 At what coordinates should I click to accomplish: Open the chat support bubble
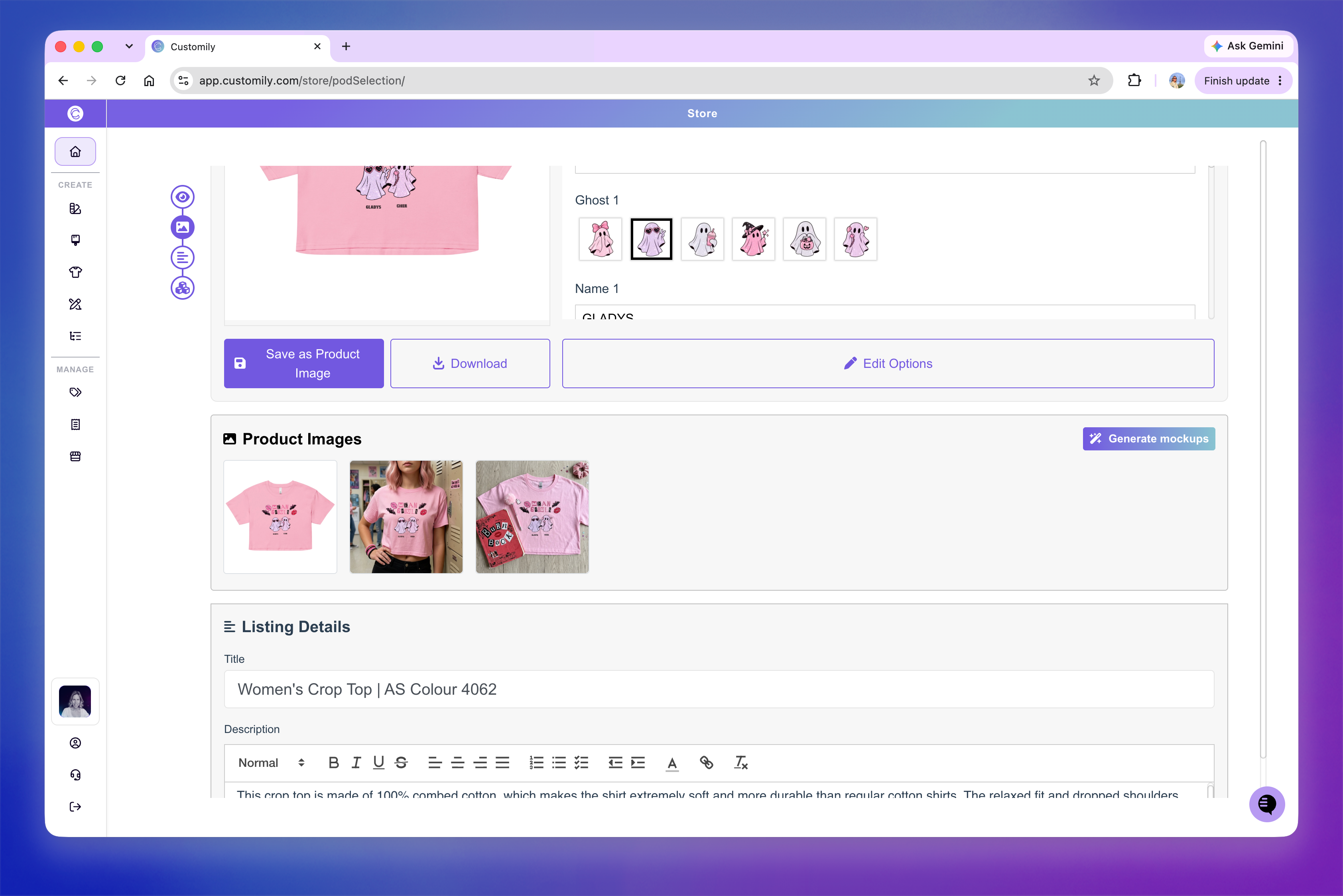tap(1266, 804)
